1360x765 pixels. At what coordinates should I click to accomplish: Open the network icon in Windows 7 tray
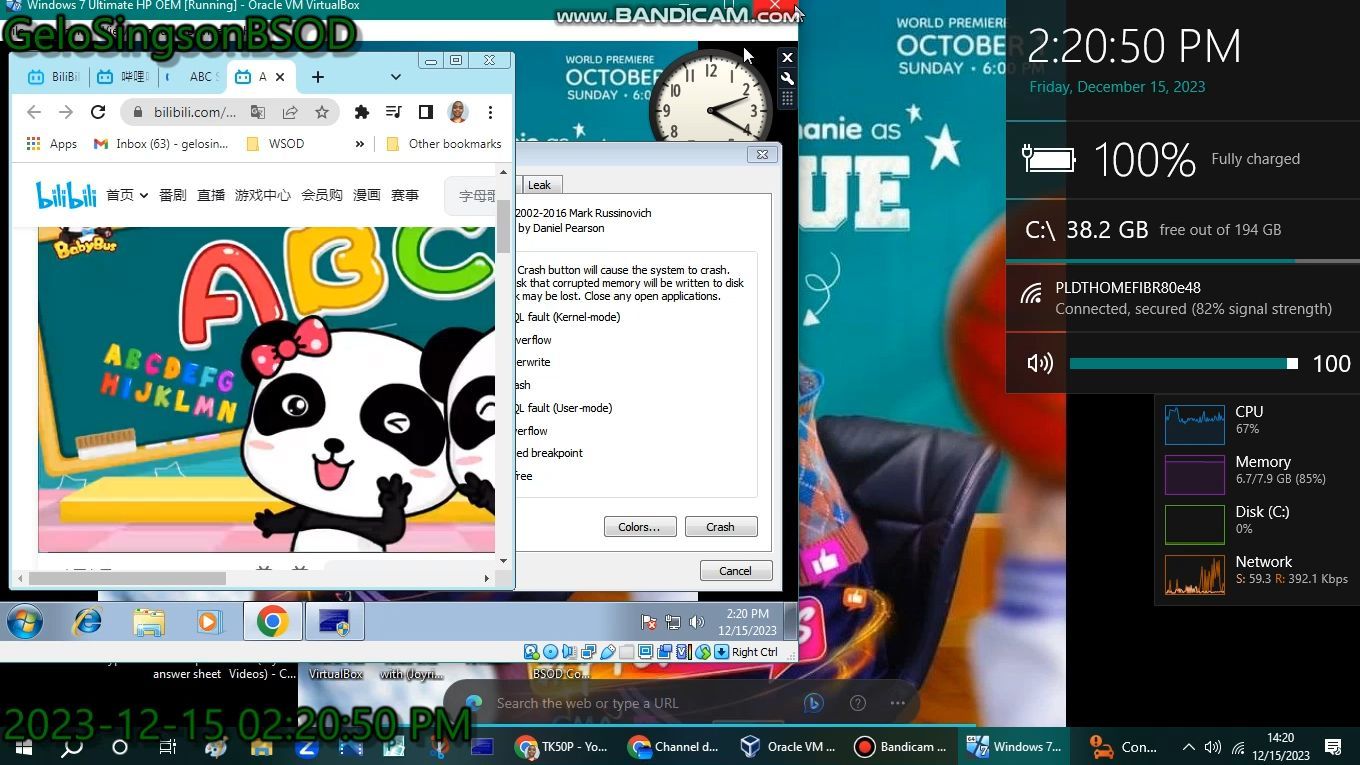[x=673, y=622]
